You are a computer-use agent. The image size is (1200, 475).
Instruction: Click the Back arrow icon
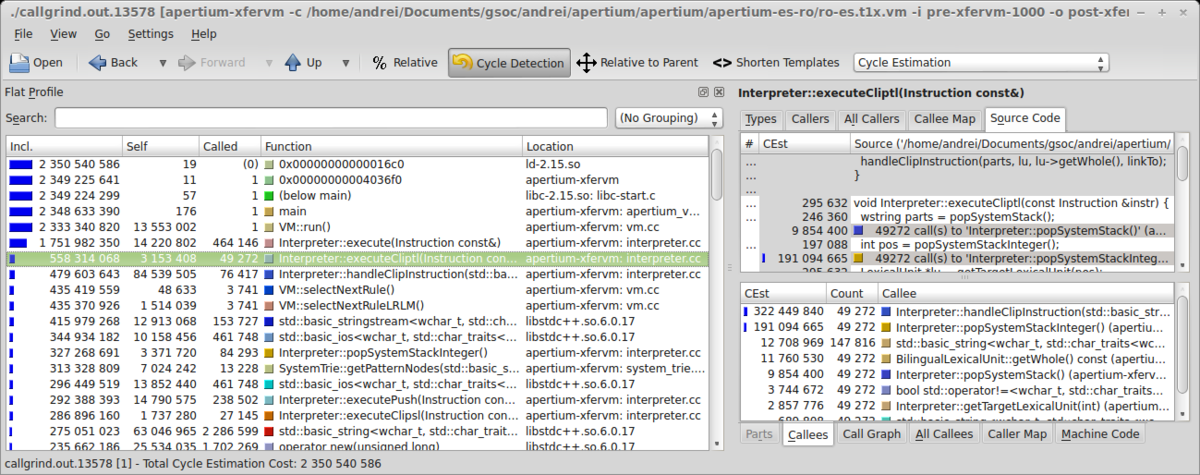click(98, 63)
